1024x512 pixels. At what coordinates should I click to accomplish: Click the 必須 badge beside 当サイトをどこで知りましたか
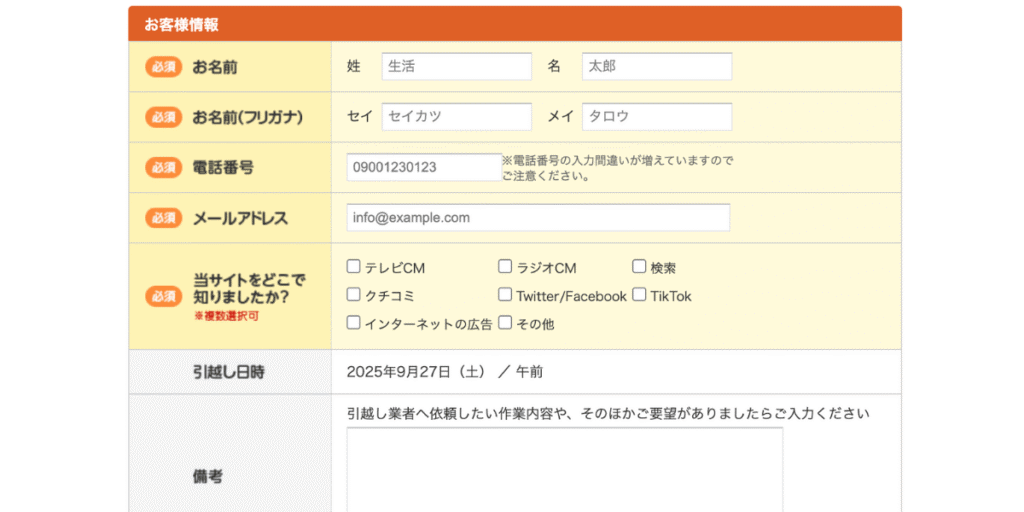[x=163, y=296]
